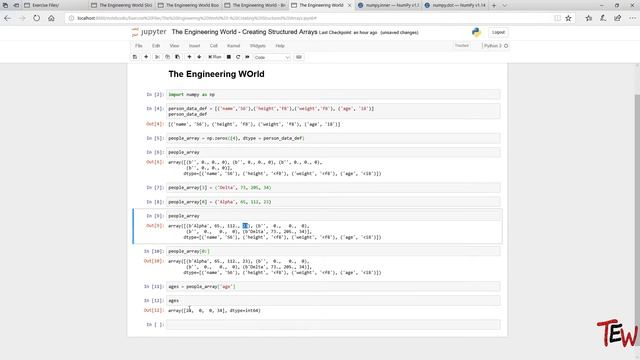Open the View menu
Screen dimensions: 640x360
coord(174,46)
